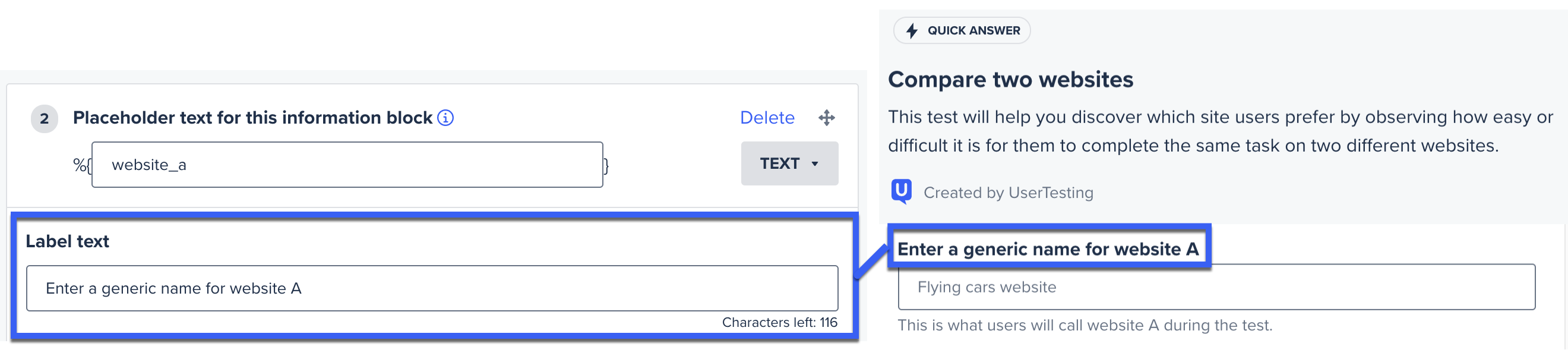The image size is (1568, 359).
Task: Click the Characters left counter
Action: tap(779, 322)
